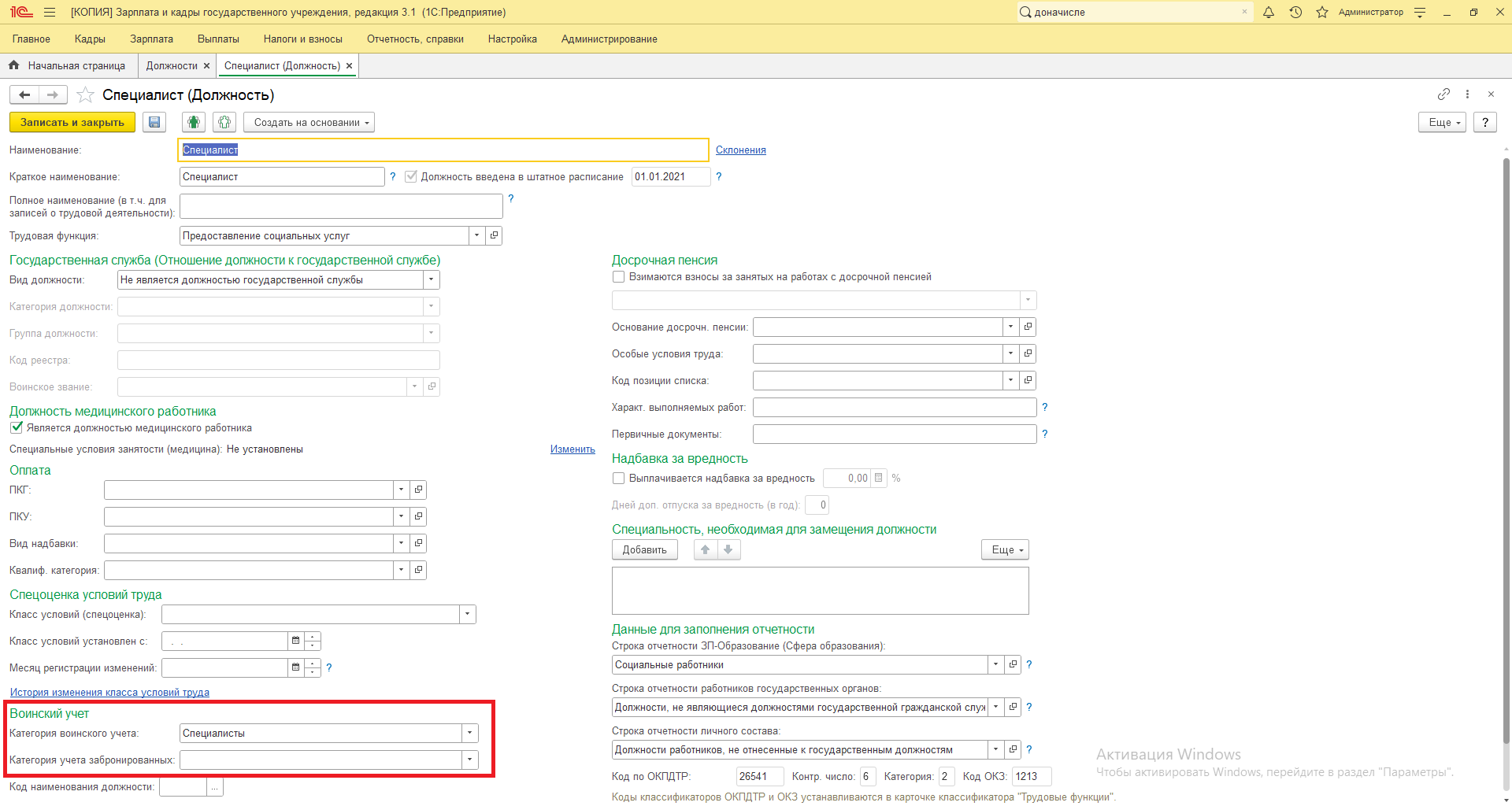1512x806 pixels.
Task: Toggle Является должностью медицинского работника
Action: [17, 427]
